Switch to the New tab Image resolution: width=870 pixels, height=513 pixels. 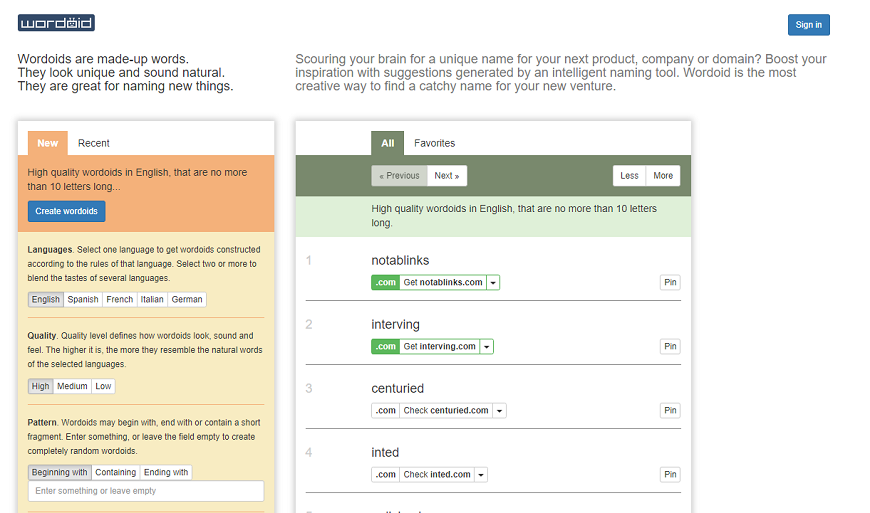click(x=48, y=143)
